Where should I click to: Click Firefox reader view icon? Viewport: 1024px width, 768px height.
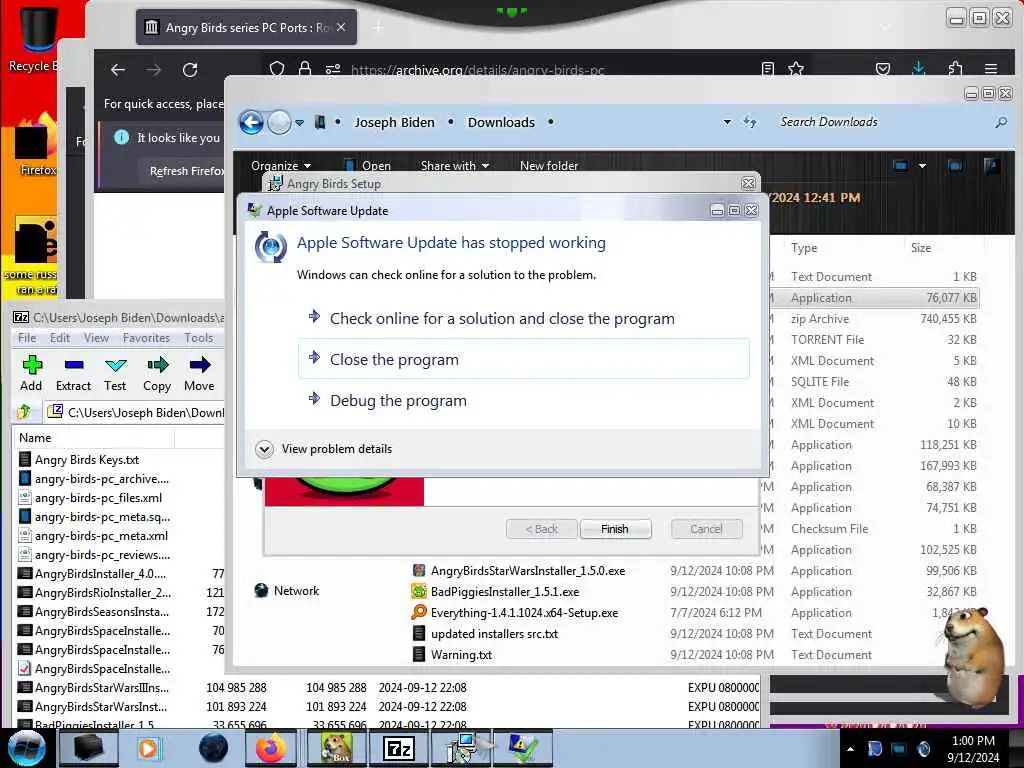coord(767,69)
